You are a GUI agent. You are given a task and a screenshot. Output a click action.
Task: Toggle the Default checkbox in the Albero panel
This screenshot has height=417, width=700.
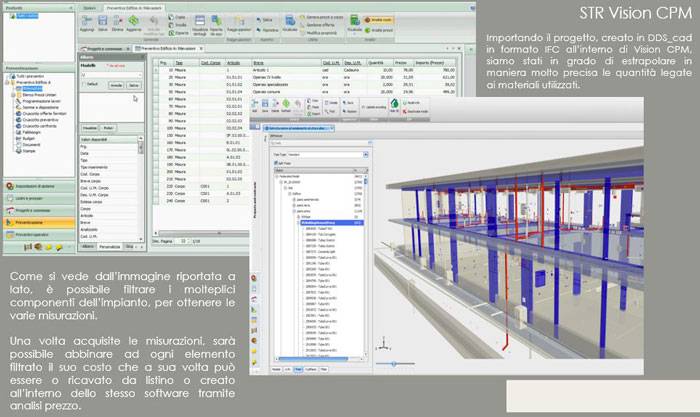point(84,84)
